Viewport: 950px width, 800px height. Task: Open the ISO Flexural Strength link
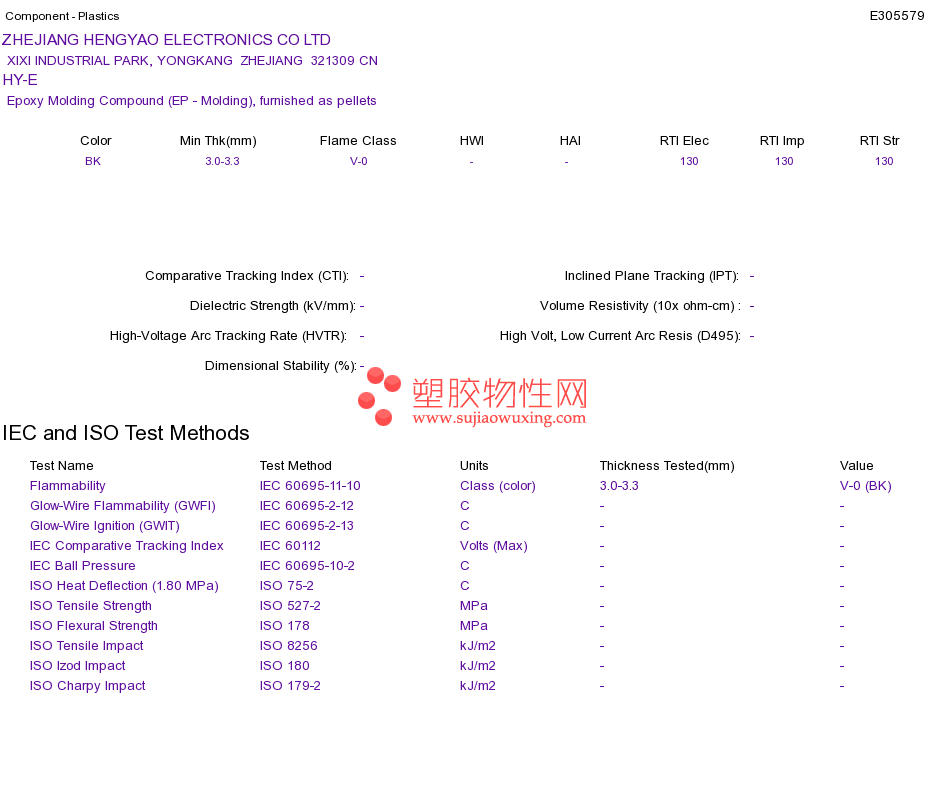click(93, 626)
